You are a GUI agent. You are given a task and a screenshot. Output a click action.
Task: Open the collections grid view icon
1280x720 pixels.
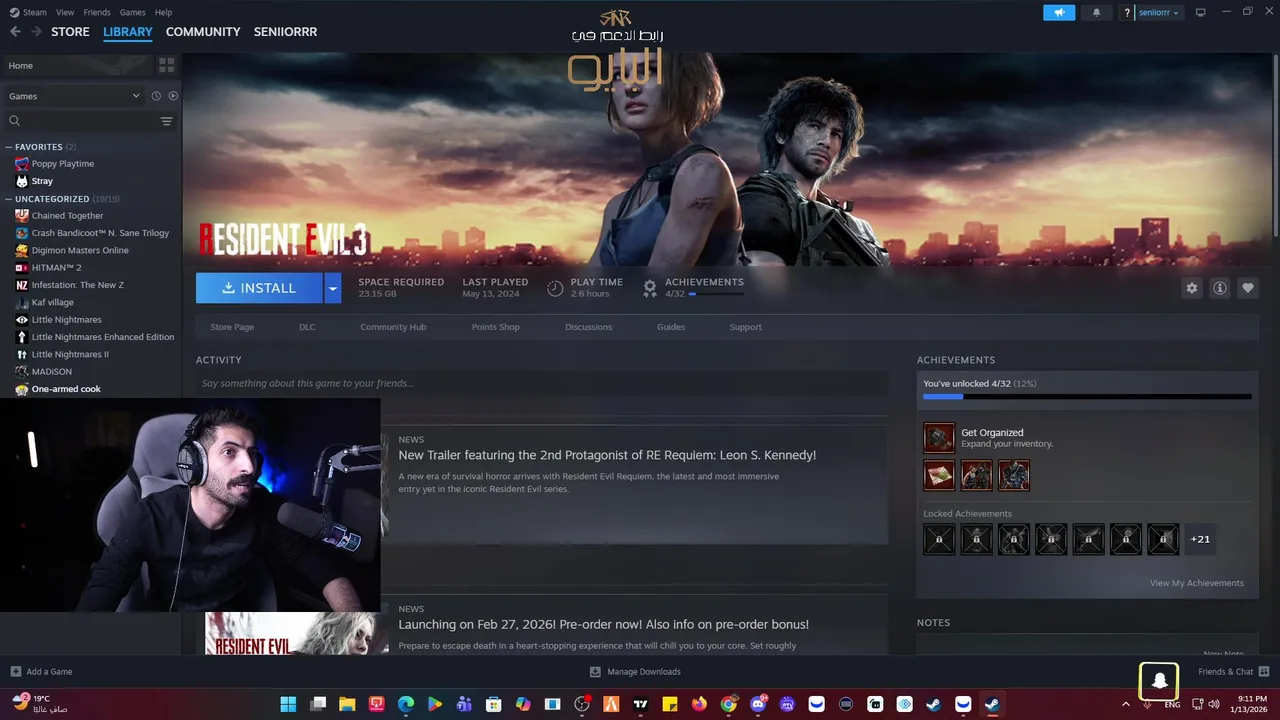166,65
